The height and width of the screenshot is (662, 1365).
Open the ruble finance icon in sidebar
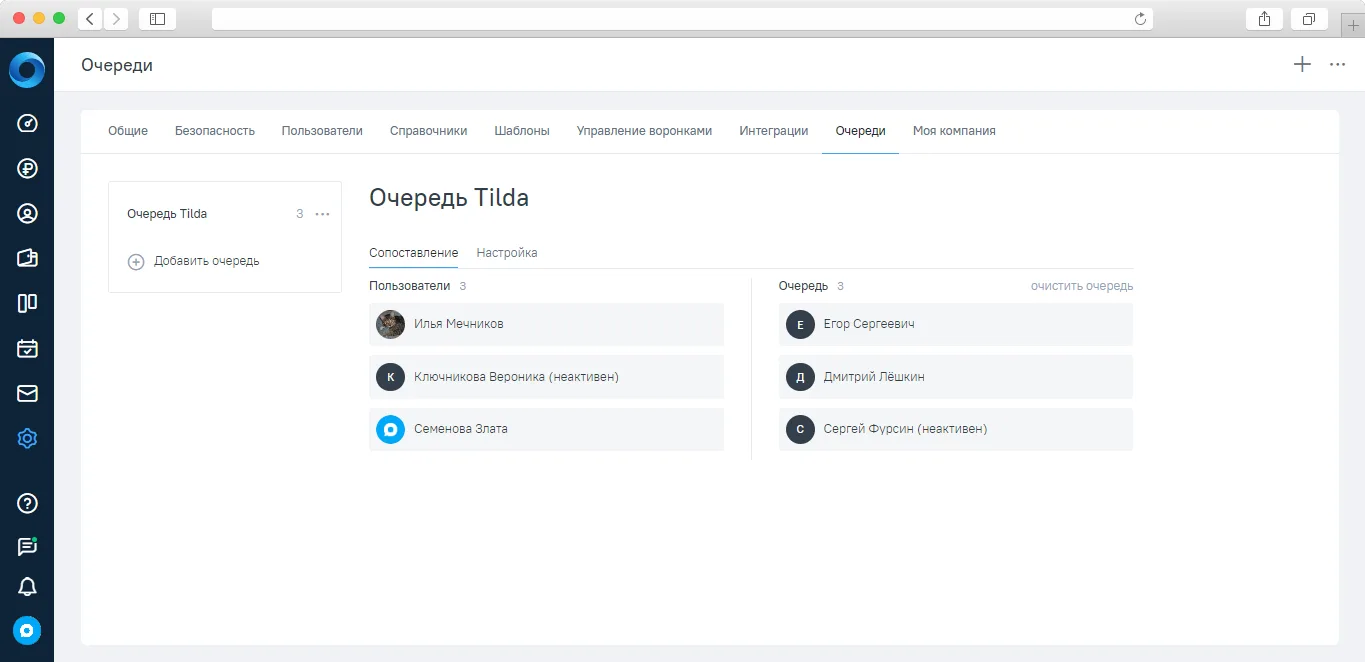click(27, 168)
